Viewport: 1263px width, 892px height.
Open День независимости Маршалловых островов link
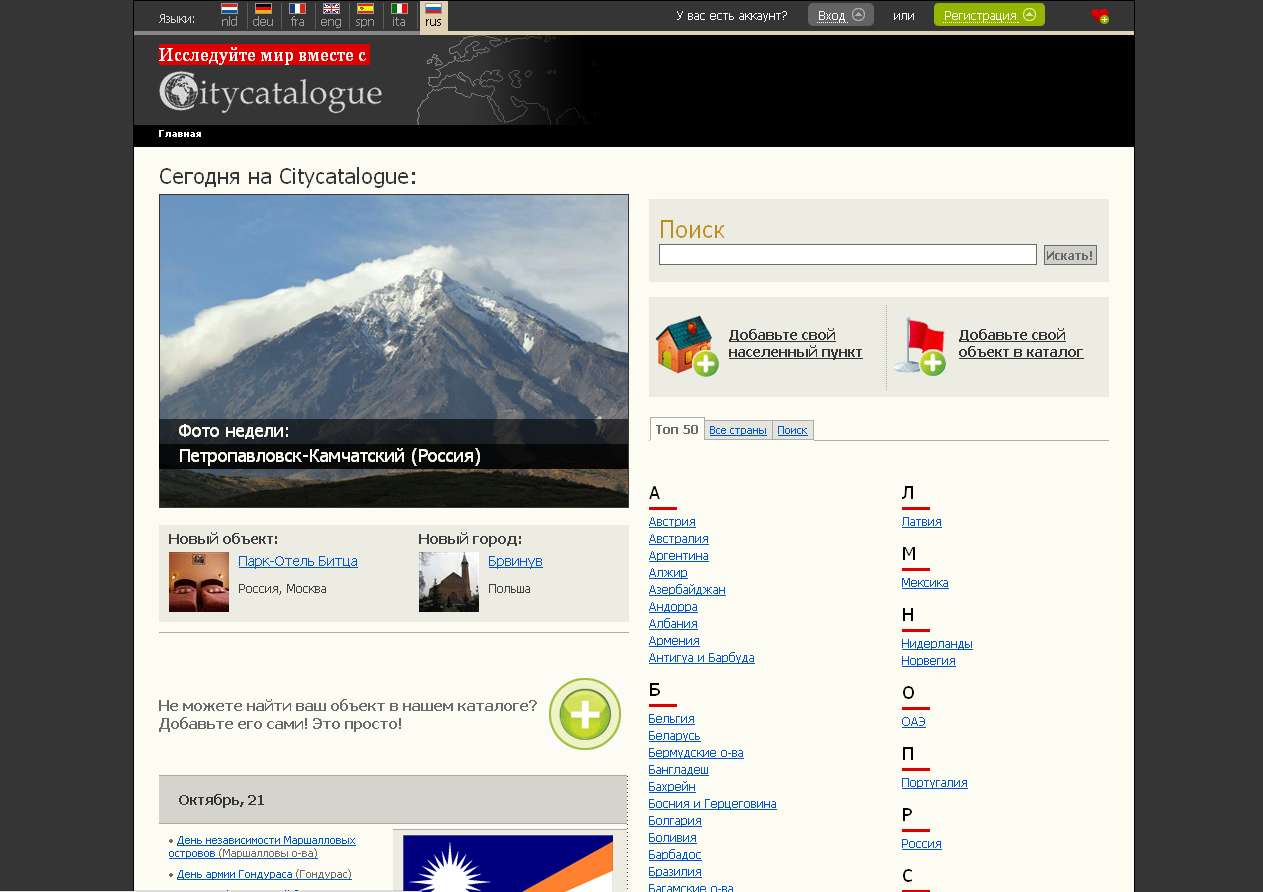262,847
